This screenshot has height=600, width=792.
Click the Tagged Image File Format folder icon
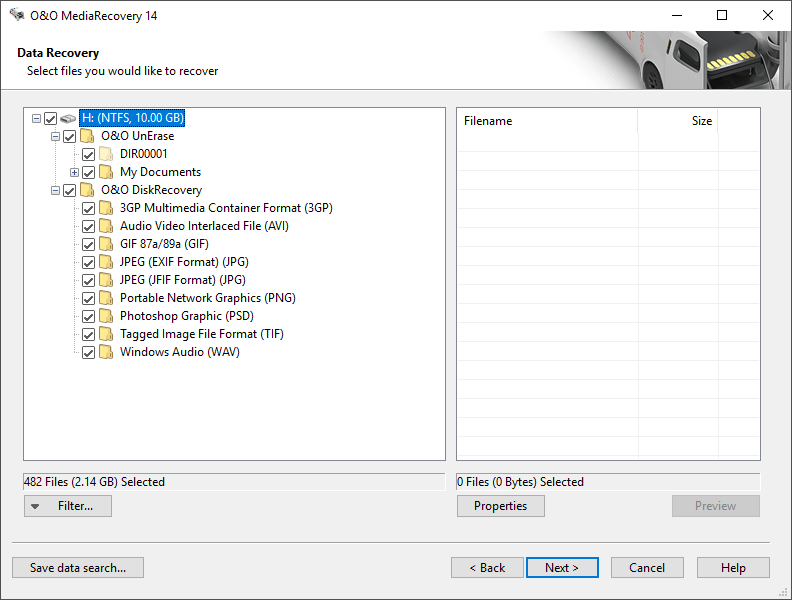(x=106, y=334)
